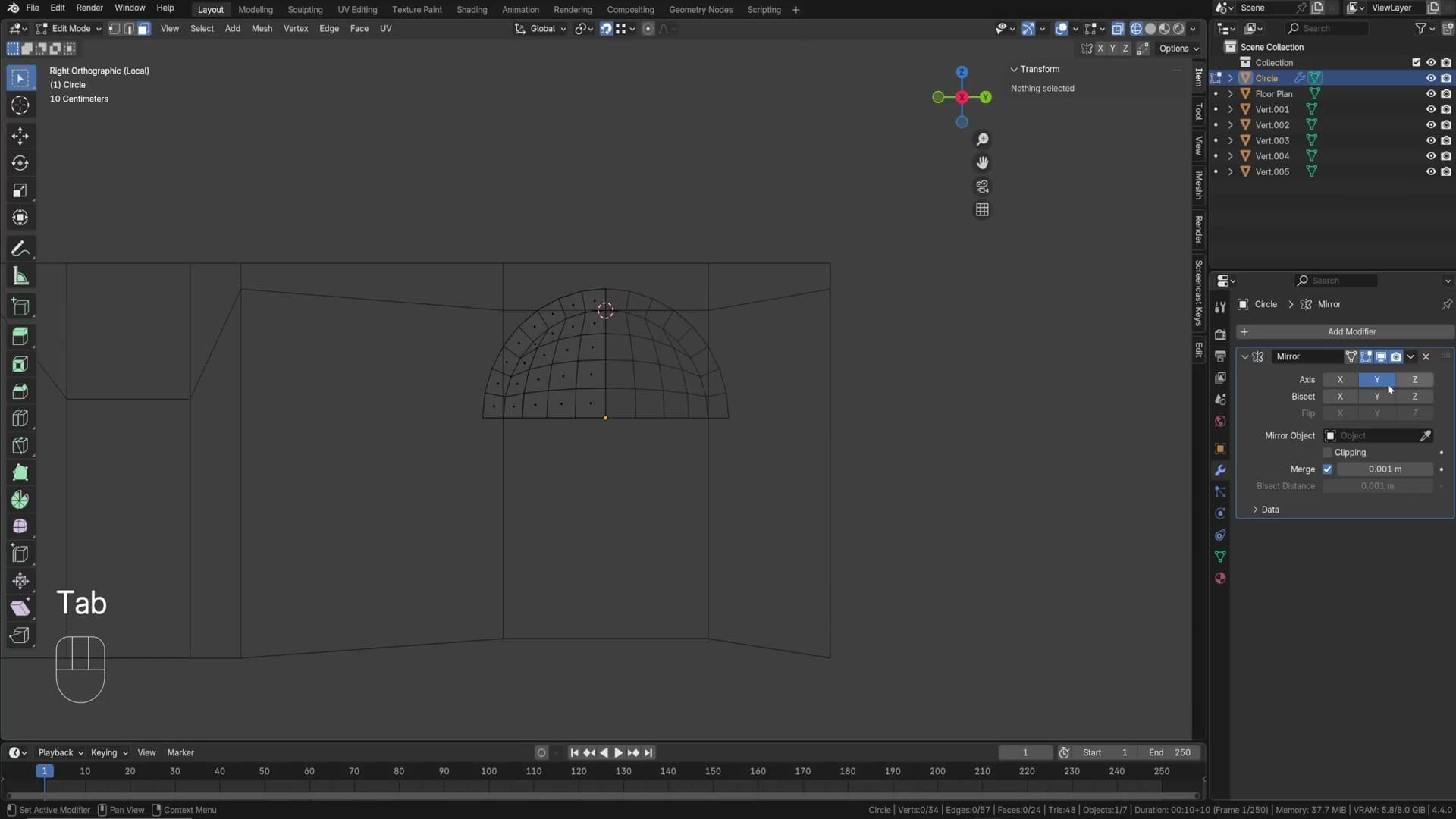Image resolution: width=1456 pixels, height=819 pixels.
Task: Select the Extrude Region tool
Action: tap(20, 337)
